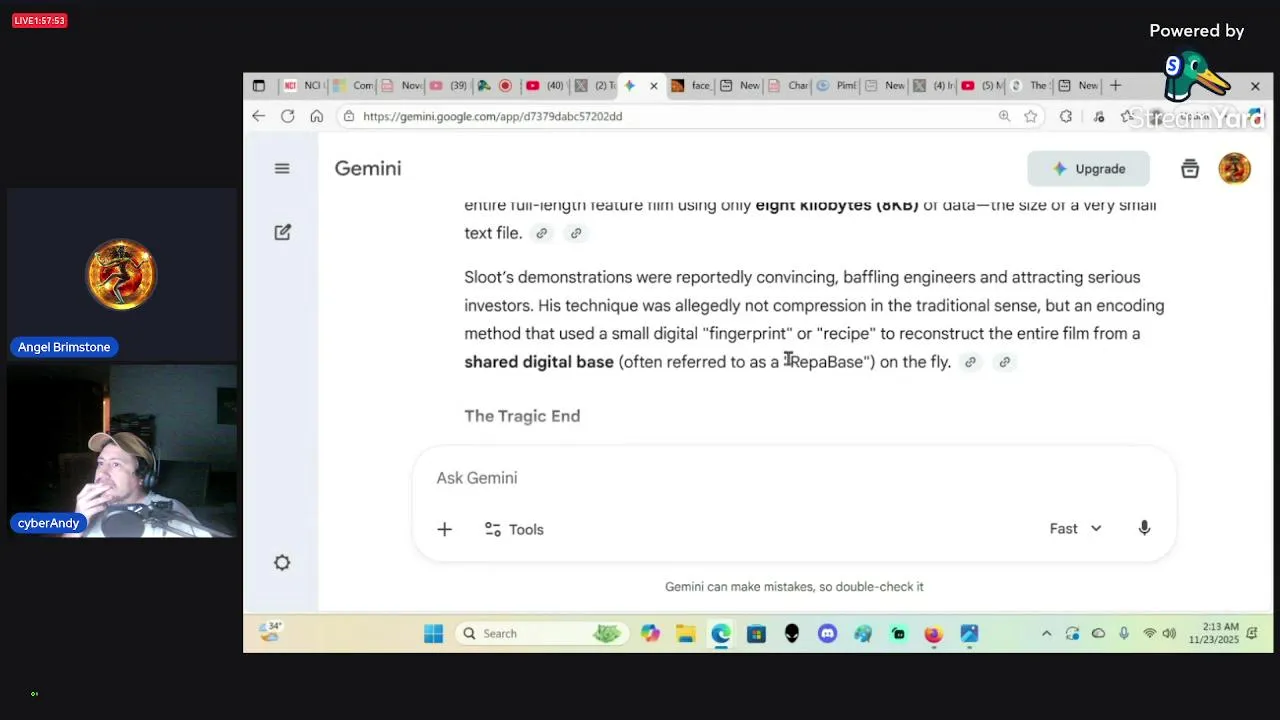Open the Gemini main menu hamburger icon
The height and width of the screenshot is (720, 1280).
click(282, 168)
